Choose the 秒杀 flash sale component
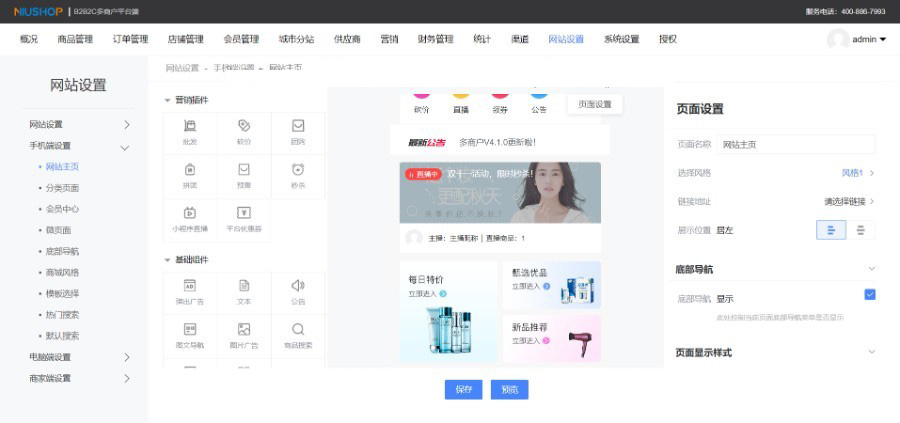The height and width of the screenshot is (423, 900). (298, 174)
